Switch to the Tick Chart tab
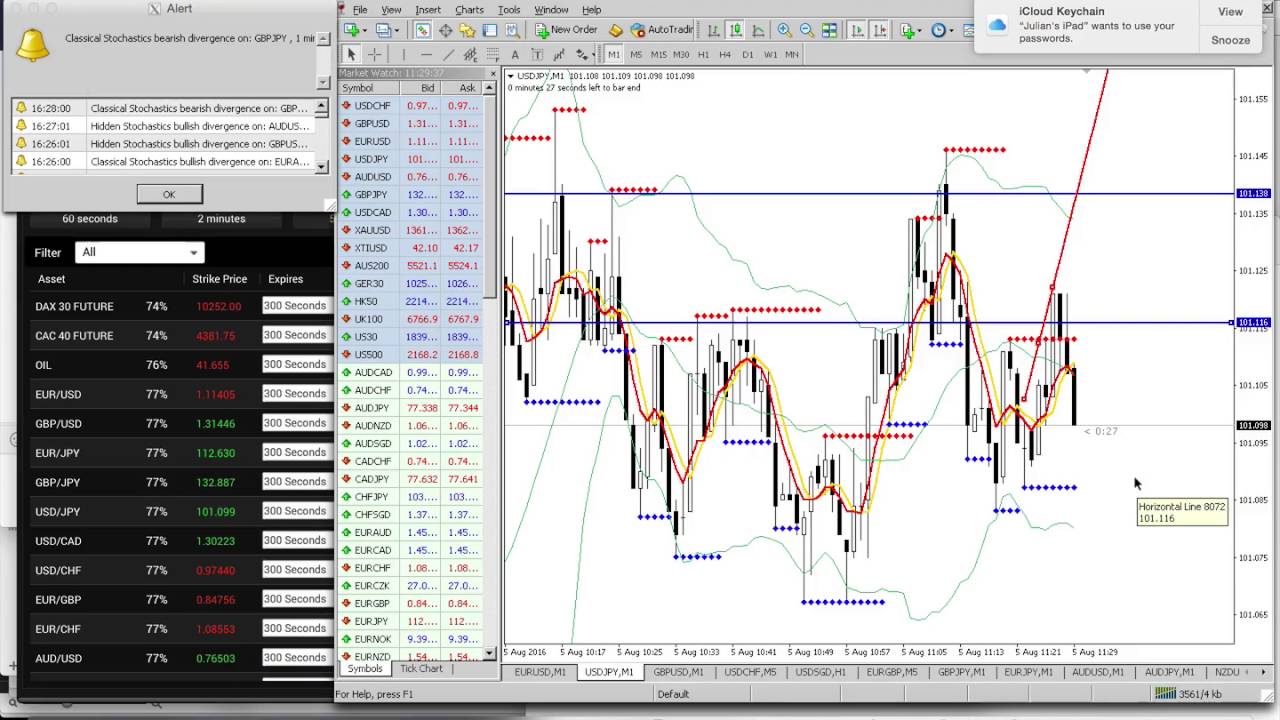This screenshot has width=1280, height=720. click(x=421, y=669)
